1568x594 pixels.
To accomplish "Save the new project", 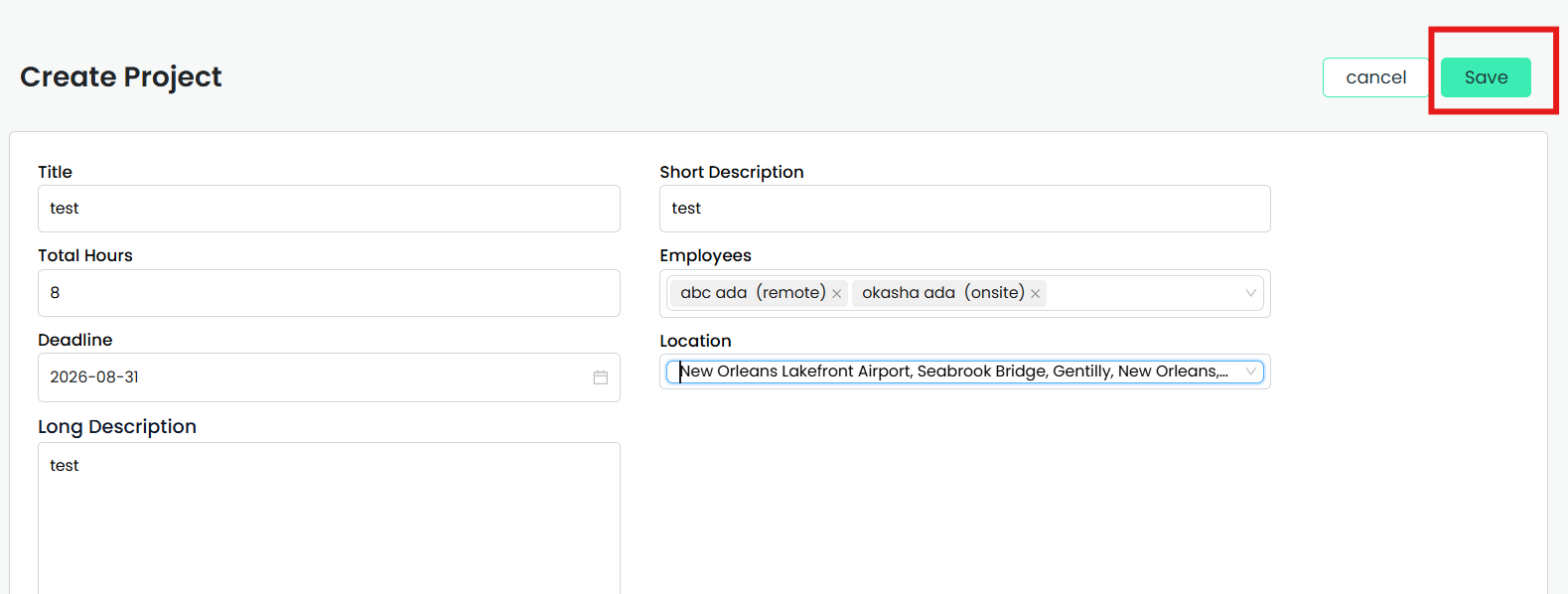I will [1486, 77].
